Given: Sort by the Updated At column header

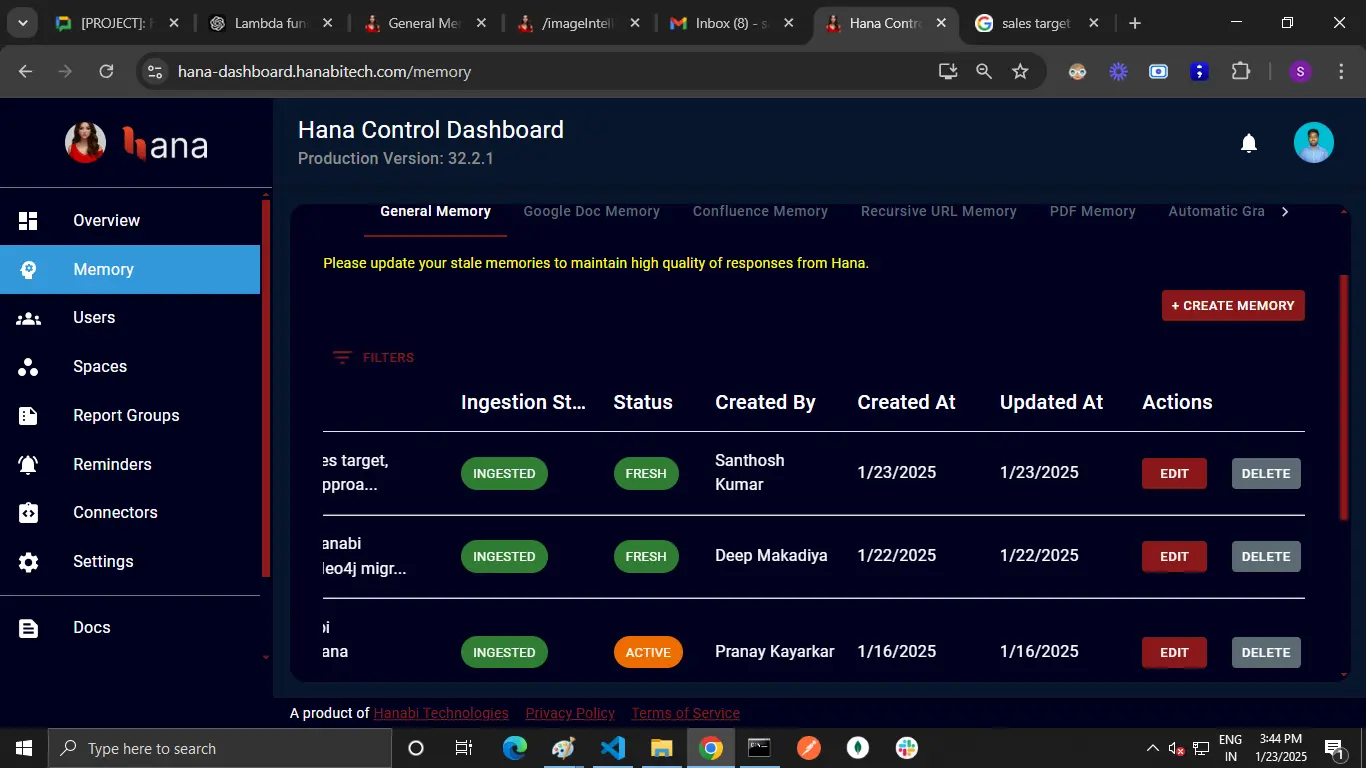Looking at the screenshot, I should 1051,402.
